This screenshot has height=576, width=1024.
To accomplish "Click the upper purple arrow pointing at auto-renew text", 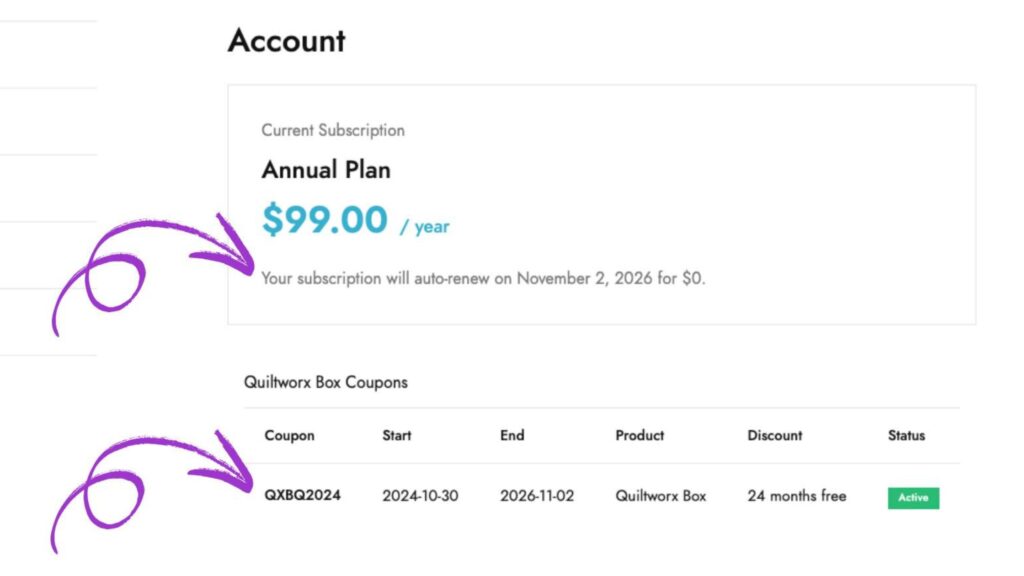I will coord(160,260).
